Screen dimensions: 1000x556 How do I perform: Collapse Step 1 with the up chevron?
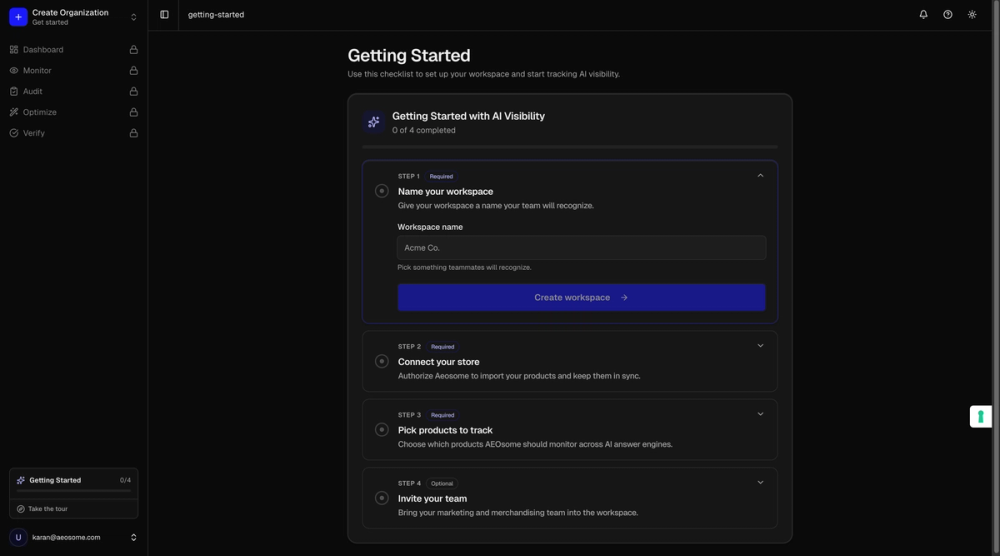point(760,175)
